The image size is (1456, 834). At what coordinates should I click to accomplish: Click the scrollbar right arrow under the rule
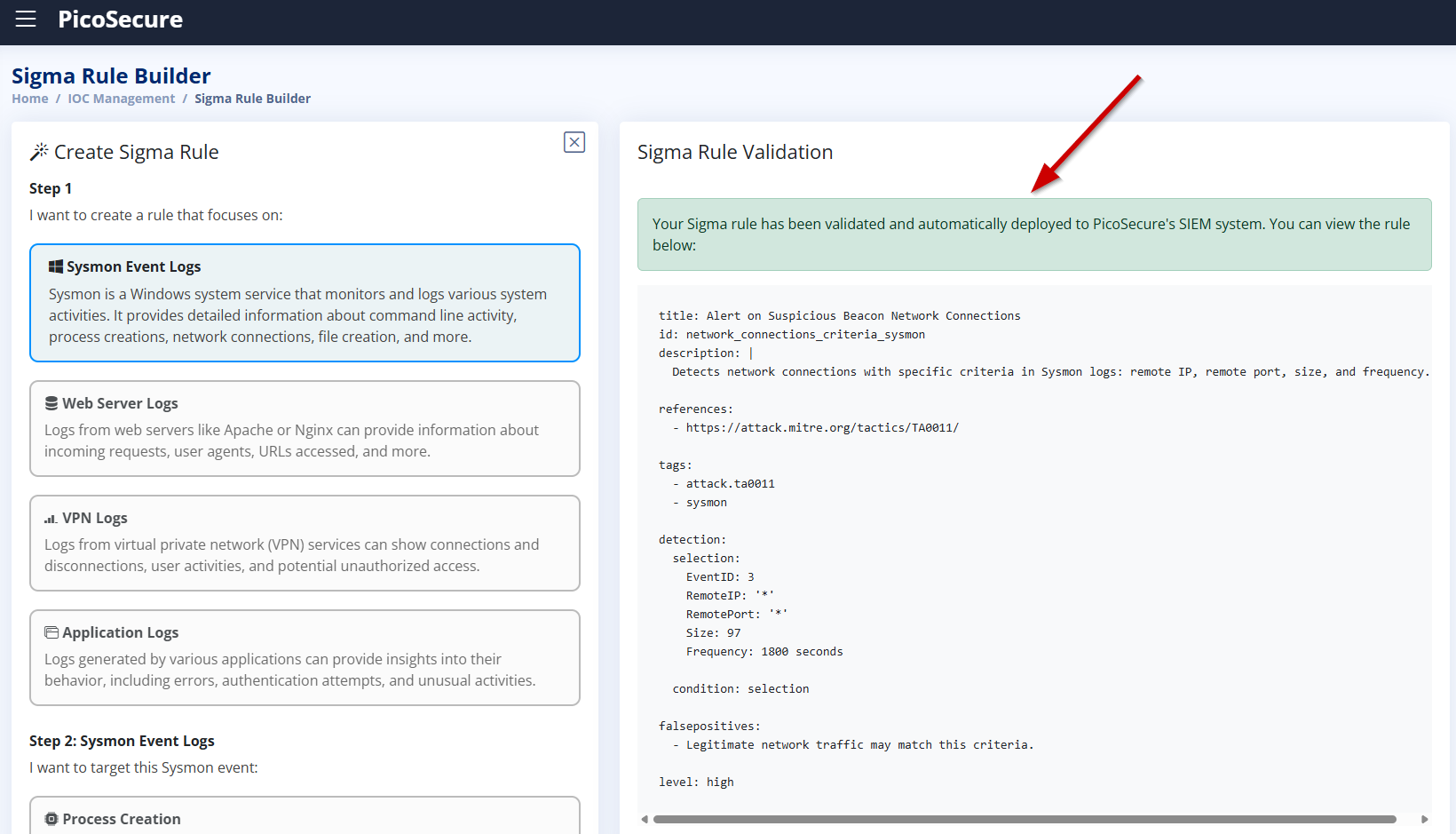[x=1424, y=819]
